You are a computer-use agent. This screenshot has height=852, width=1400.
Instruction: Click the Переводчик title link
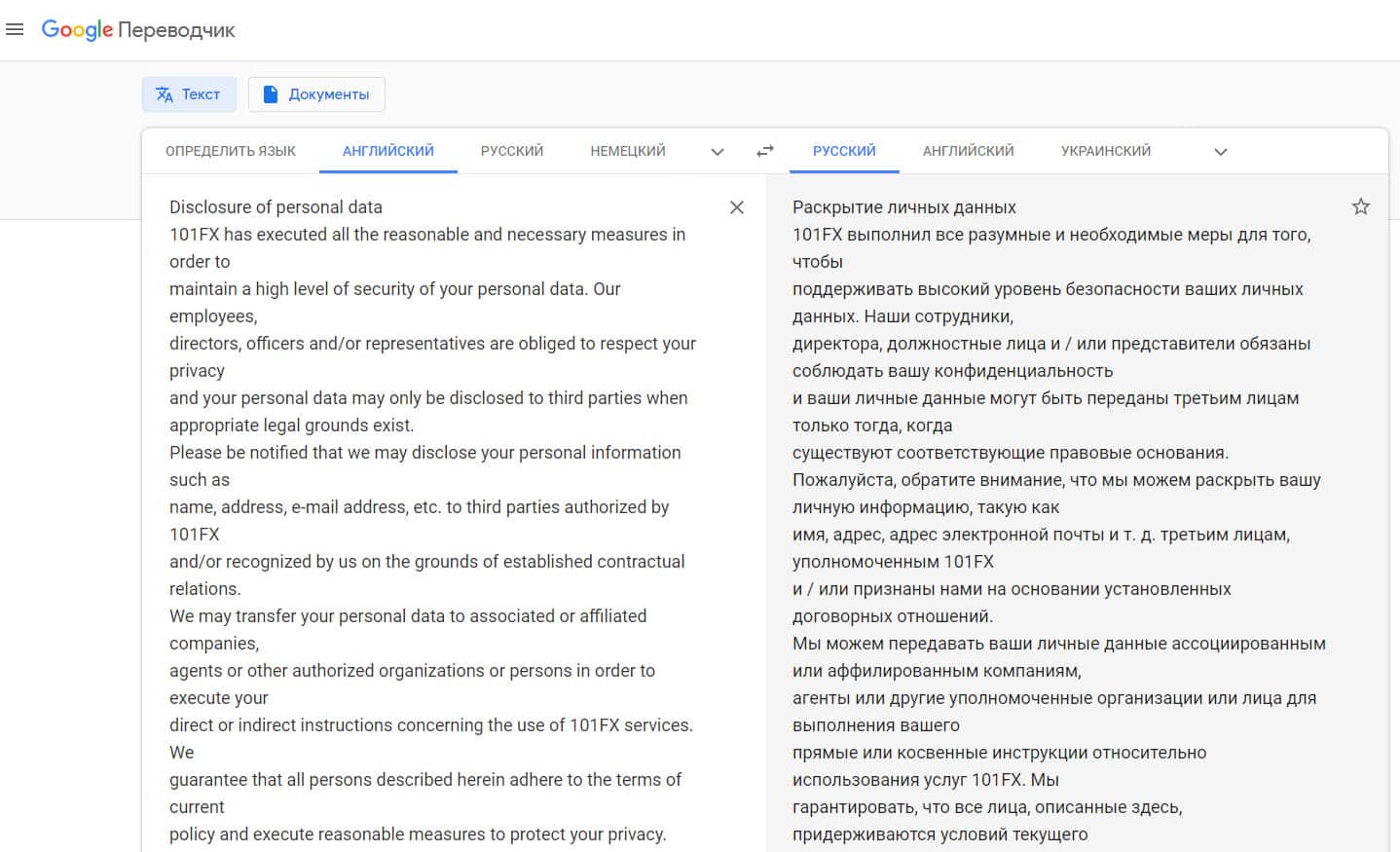tap(176, 30)
